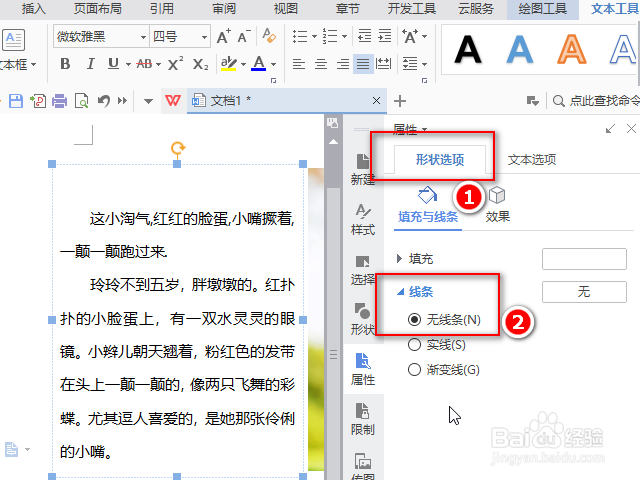Print the document
Screen dimensions: 640x480
60,100
